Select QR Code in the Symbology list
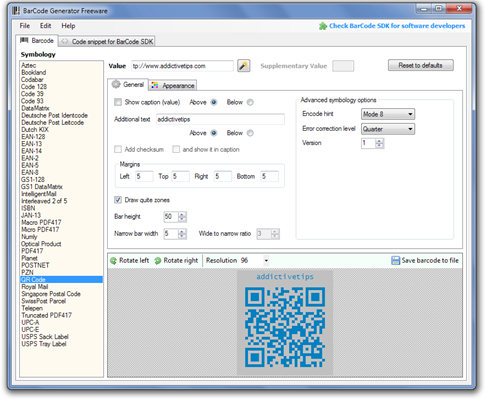Image resolution: width=486 pixels, height=400 pixels. (62, 279)
